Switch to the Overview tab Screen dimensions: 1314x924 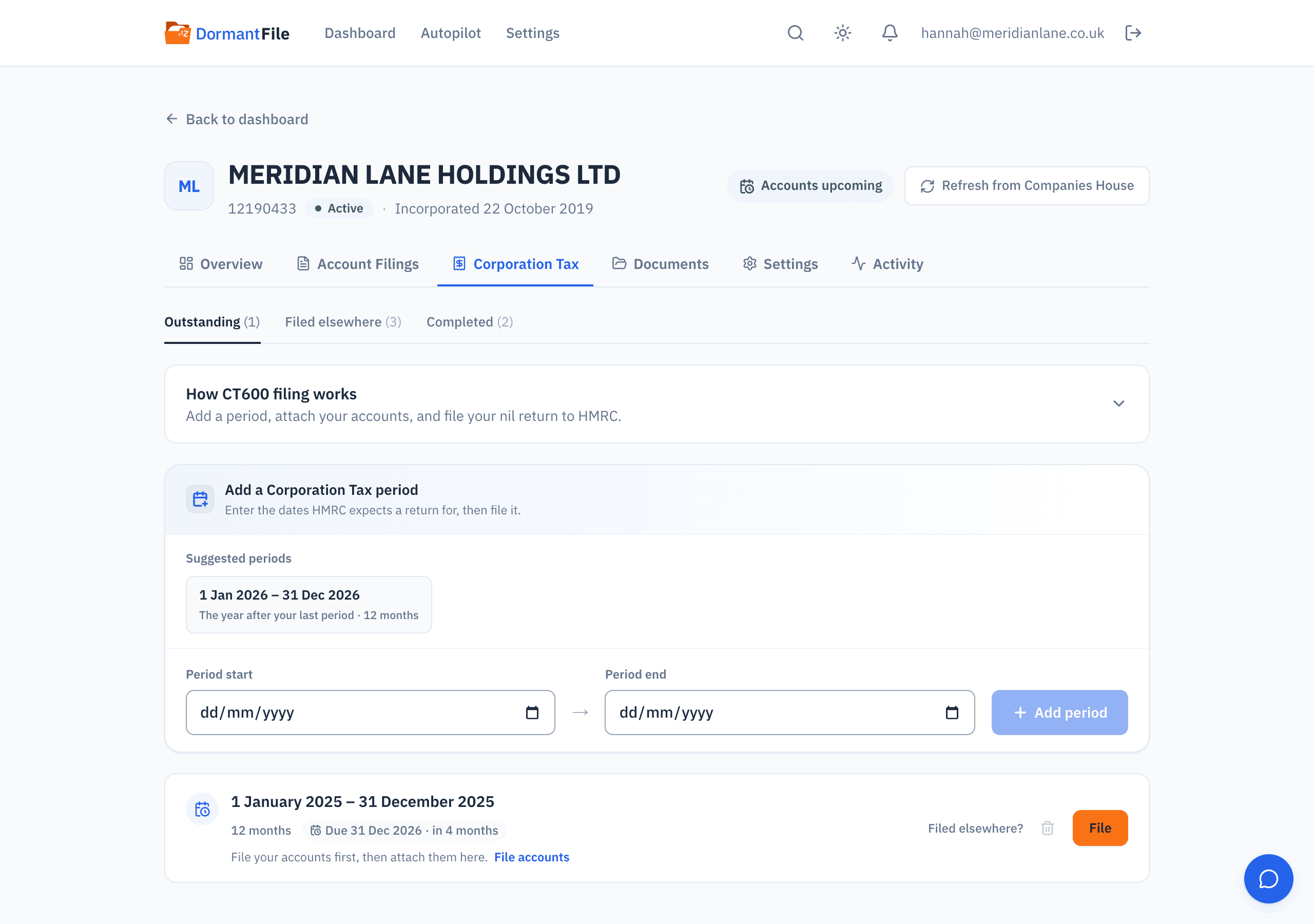click(221, 264)
